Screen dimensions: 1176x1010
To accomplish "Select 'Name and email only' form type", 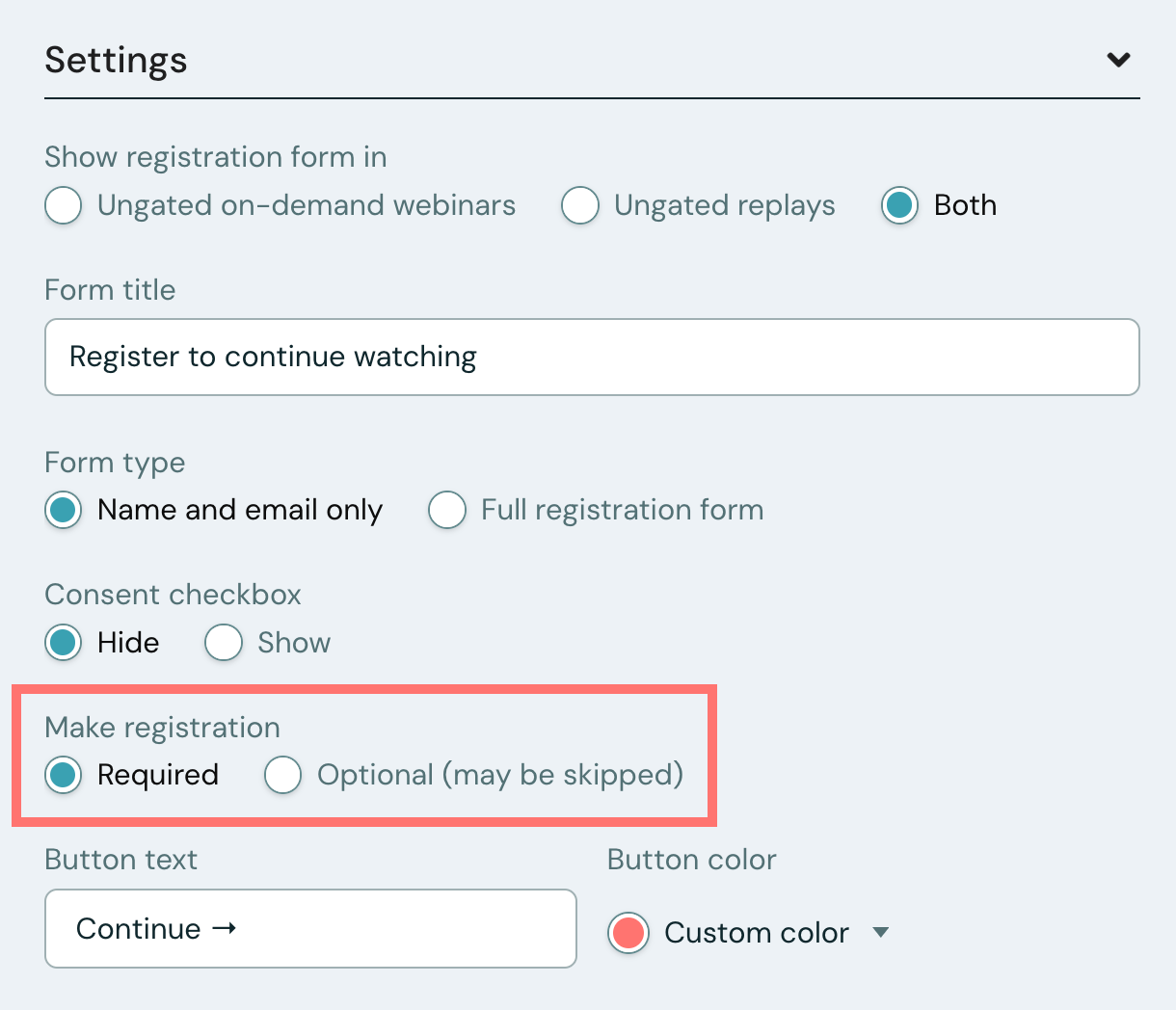I will click(63, 510).
